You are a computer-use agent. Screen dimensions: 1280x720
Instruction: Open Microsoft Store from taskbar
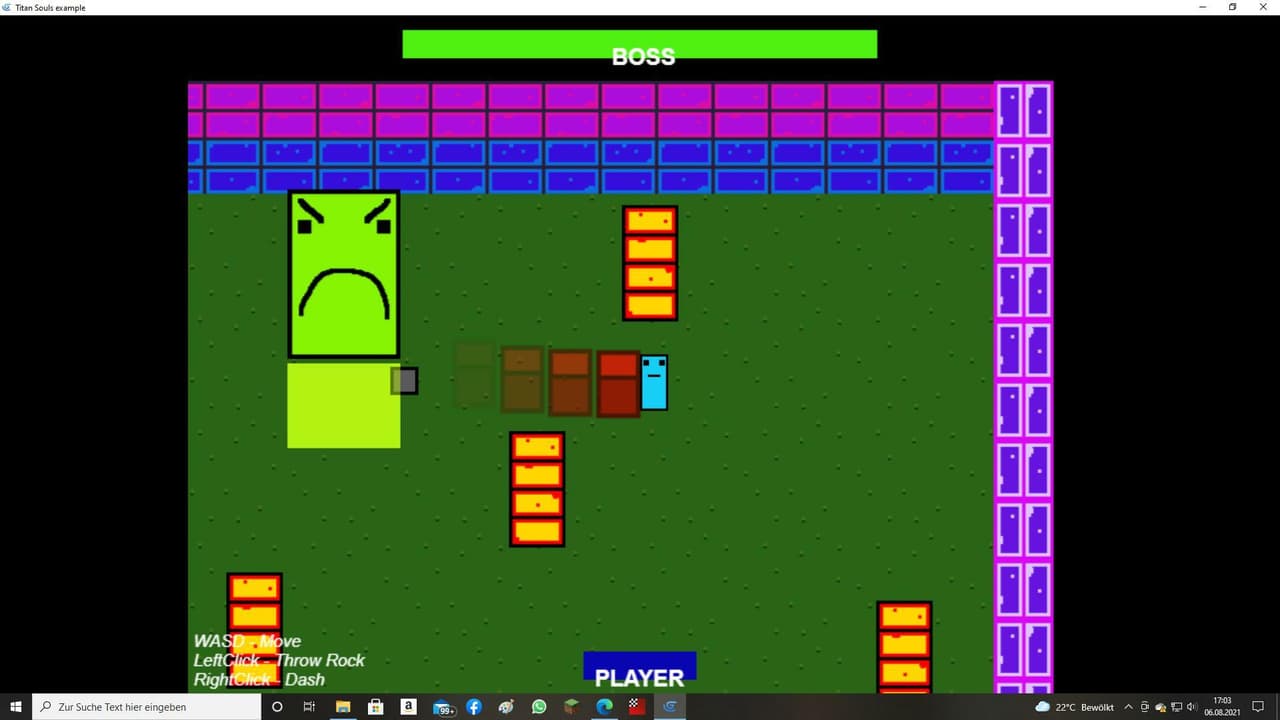376,706
